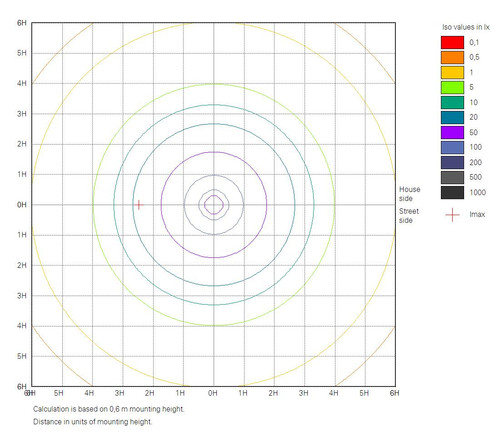Click the blue 20 lx legend swatch
The height and width of the screenshot is (432, 500).
(452, 117)
